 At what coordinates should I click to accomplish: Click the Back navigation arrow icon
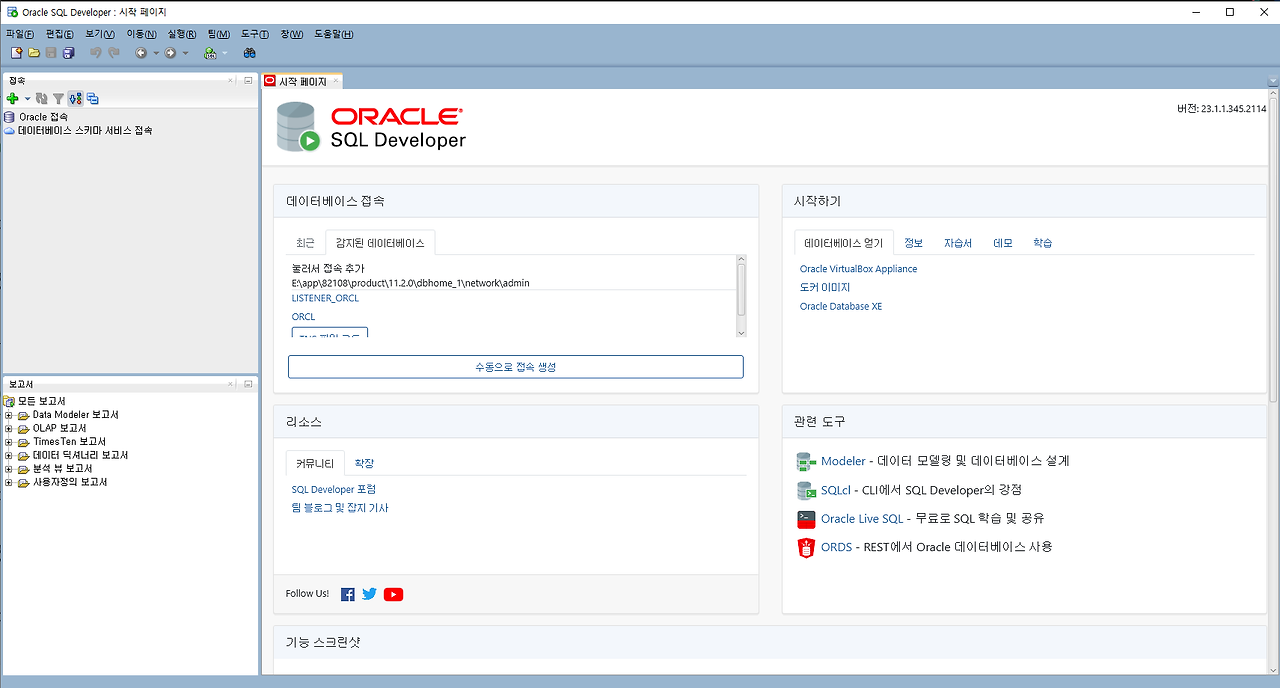(x=141, y=53)
